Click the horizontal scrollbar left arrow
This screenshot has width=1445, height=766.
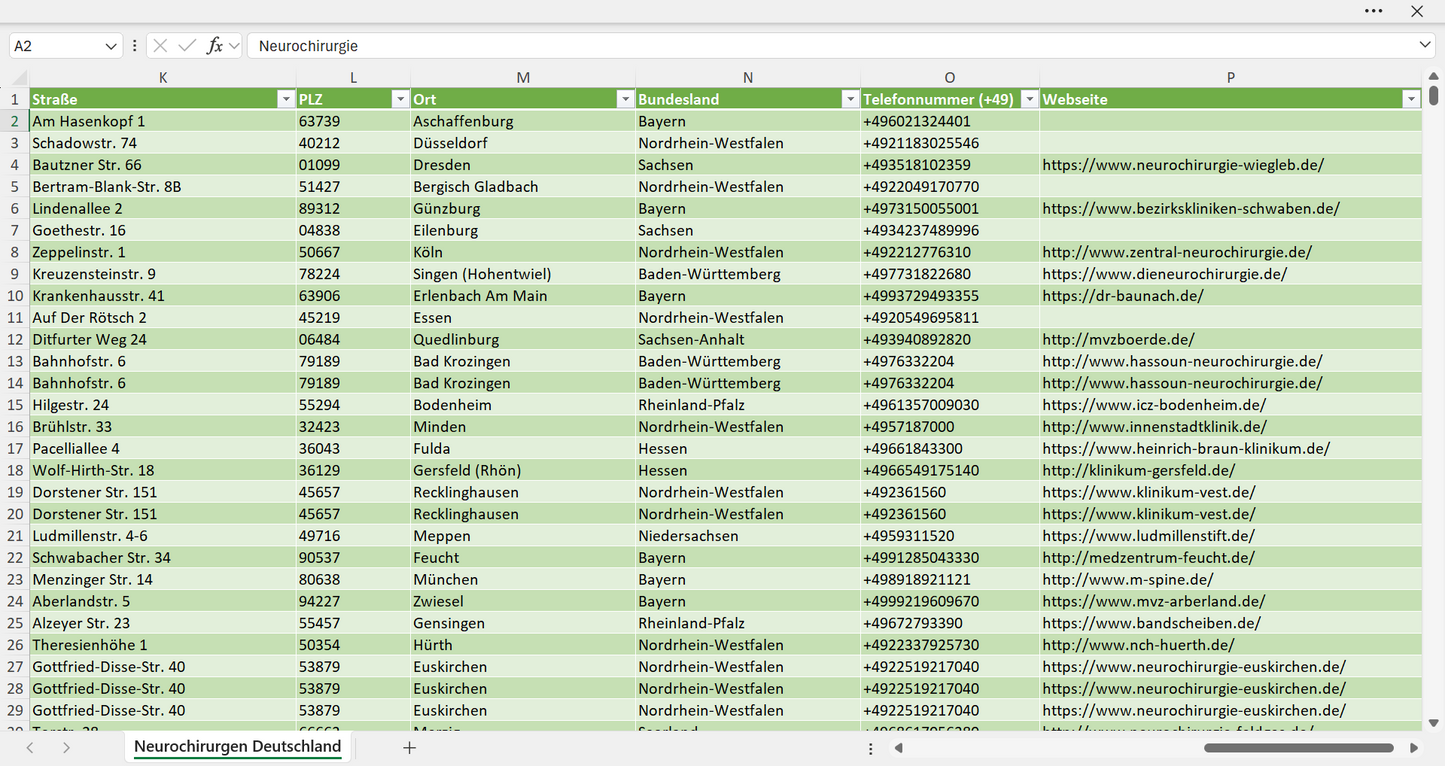(x=899, y=748)
